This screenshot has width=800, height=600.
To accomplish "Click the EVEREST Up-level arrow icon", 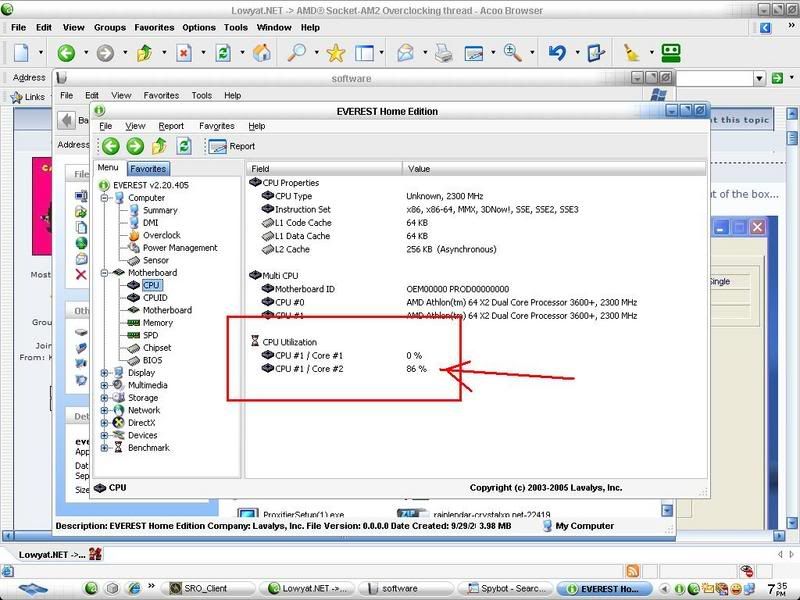I will 160,146.
